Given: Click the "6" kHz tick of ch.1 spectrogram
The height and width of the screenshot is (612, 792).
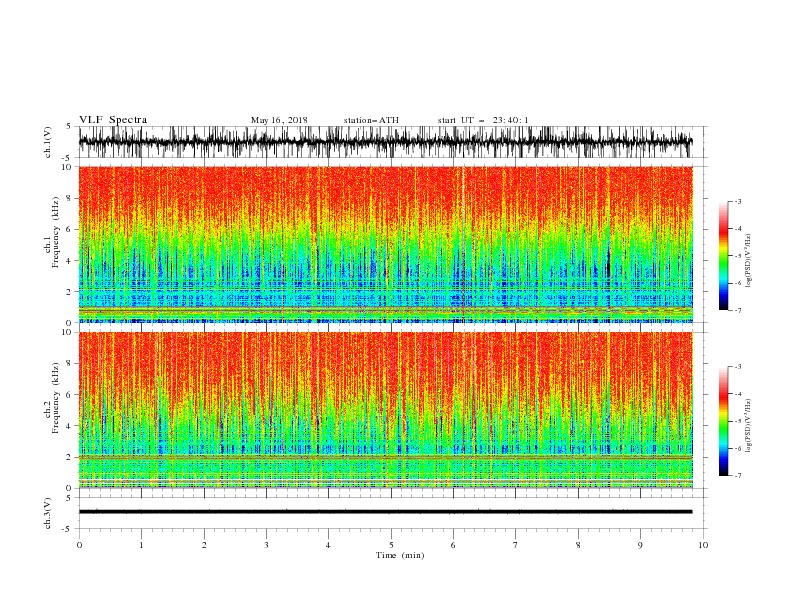Looking at the screenshot, I should (69, 229).
